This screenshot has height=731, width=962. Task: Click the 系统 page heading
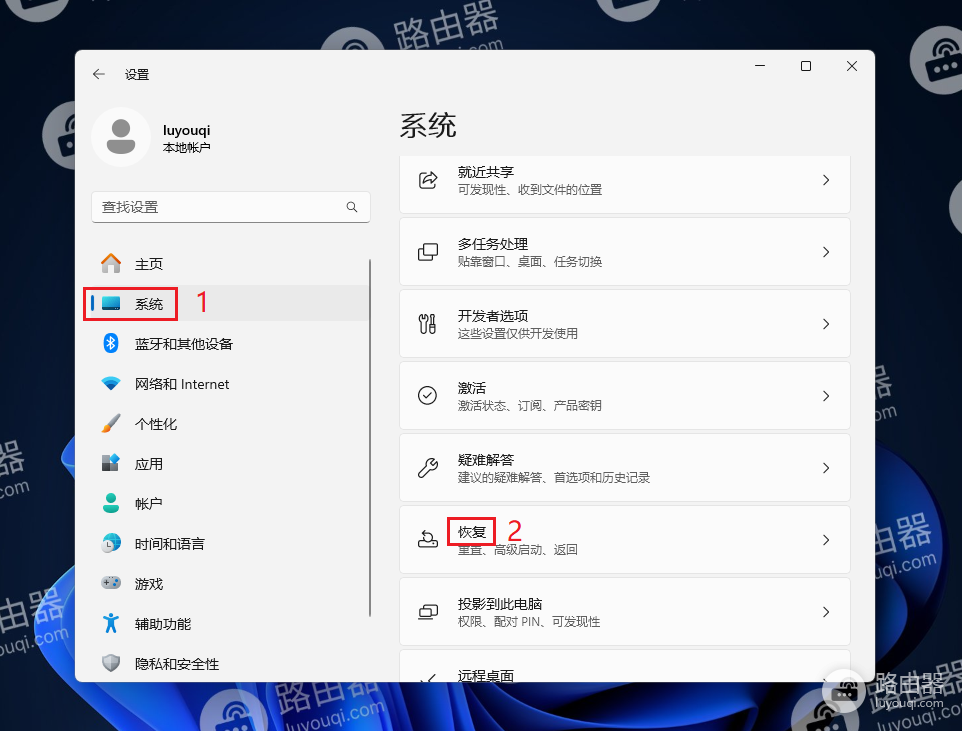[428, 125]
